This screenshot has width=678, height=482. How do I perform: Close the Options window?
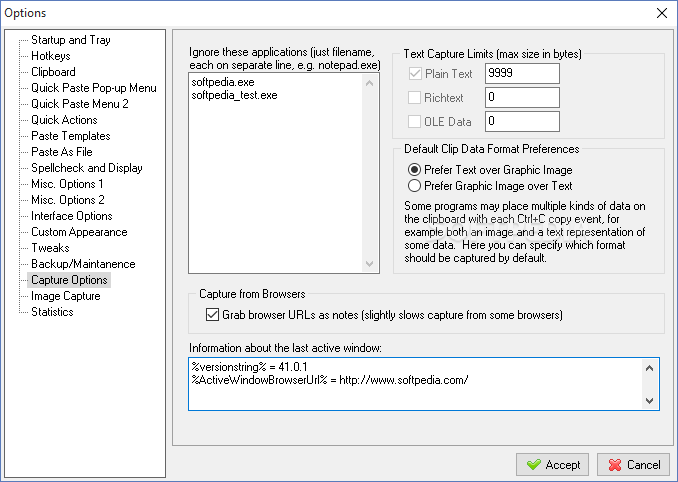(x=662, y=13)
